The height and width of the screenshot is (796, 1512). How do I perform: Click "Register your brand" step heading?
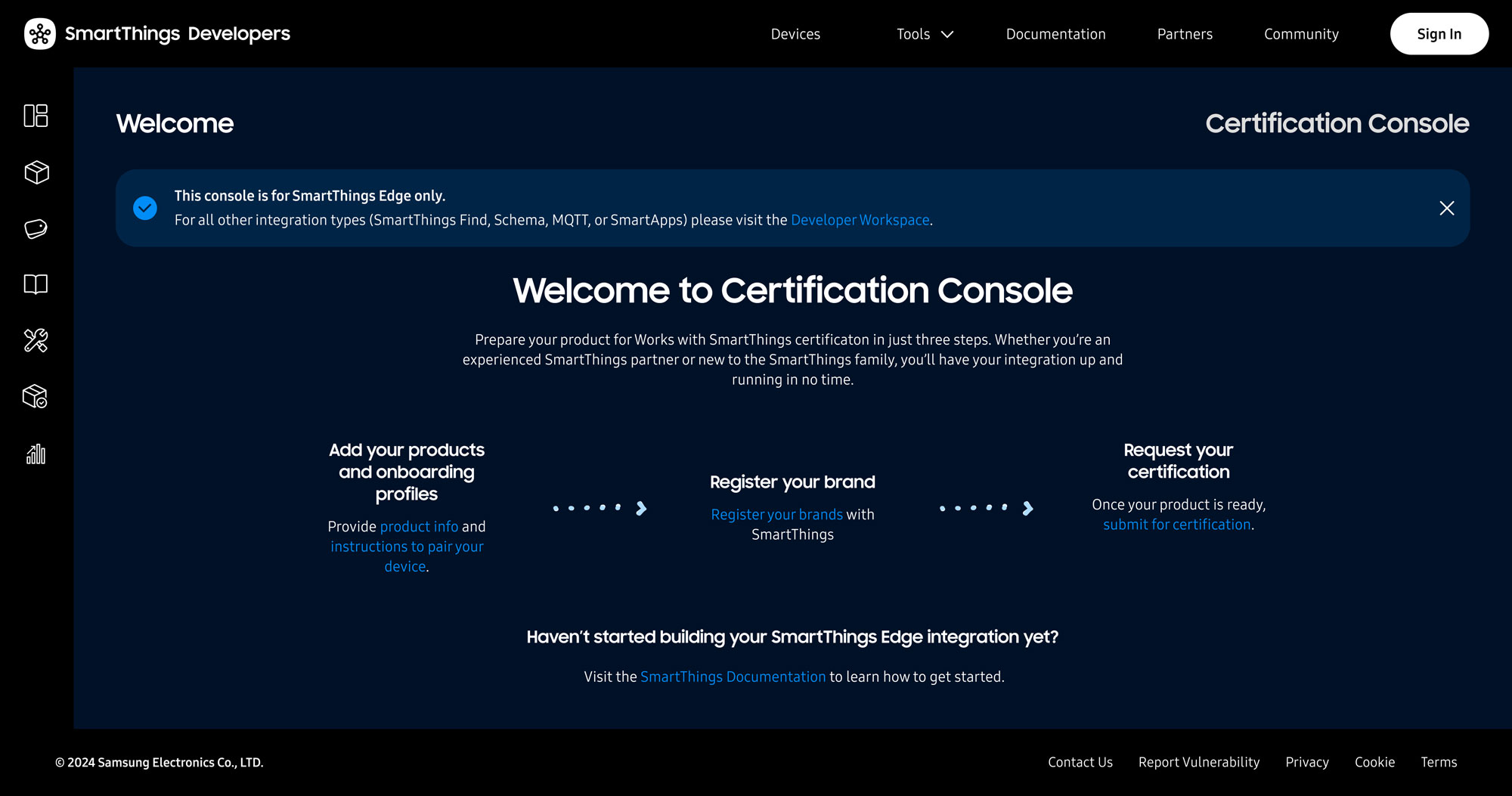coord(792,482)
